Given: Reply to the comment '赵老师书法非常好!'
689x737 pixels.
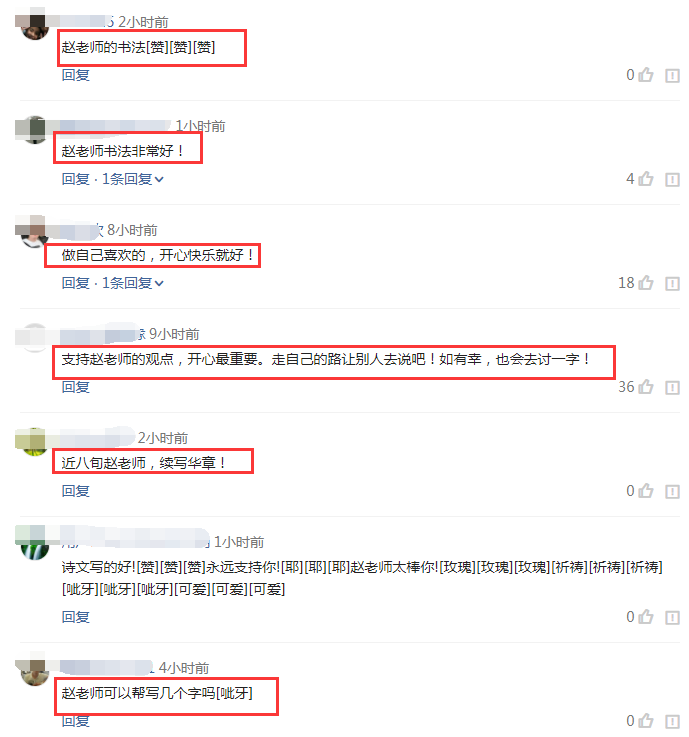Looking at the screenshot, I should pyautogui.click(x=76, y=179).
